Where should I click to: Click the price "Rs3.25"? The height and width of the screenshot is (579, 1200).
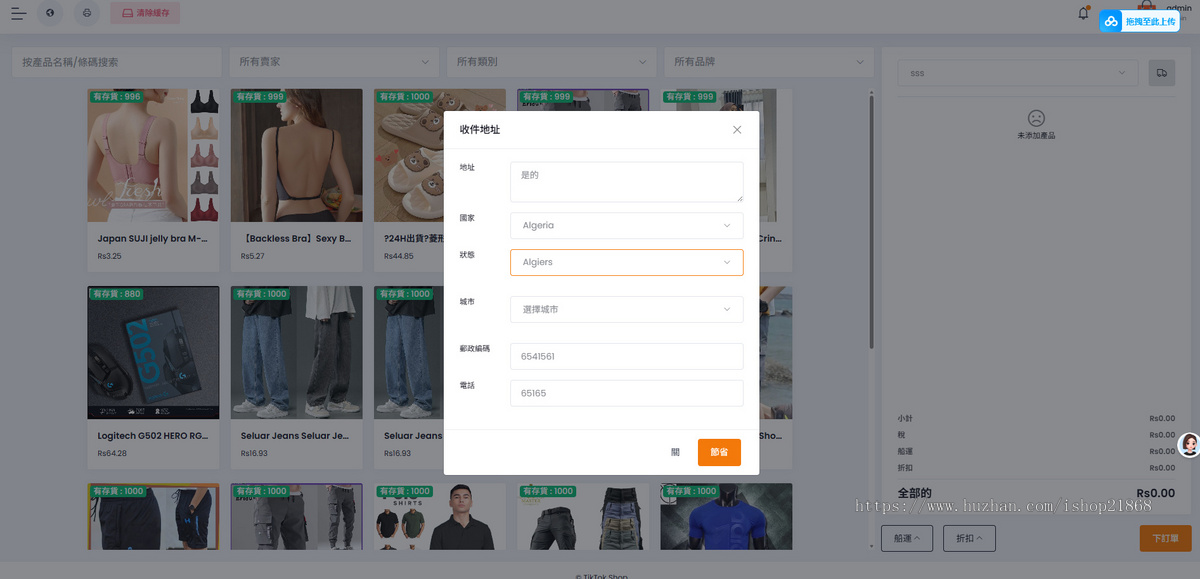tap(110, 257)
